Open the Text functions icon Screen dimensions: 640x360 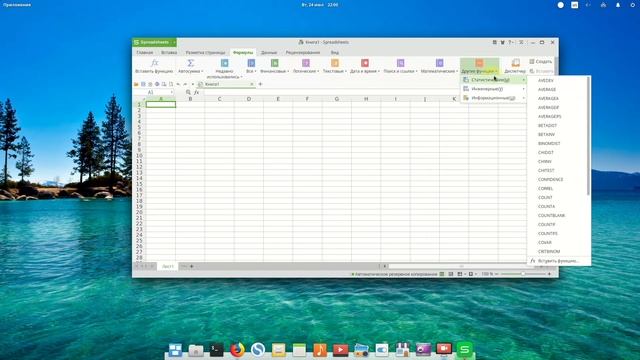point(335,63)
